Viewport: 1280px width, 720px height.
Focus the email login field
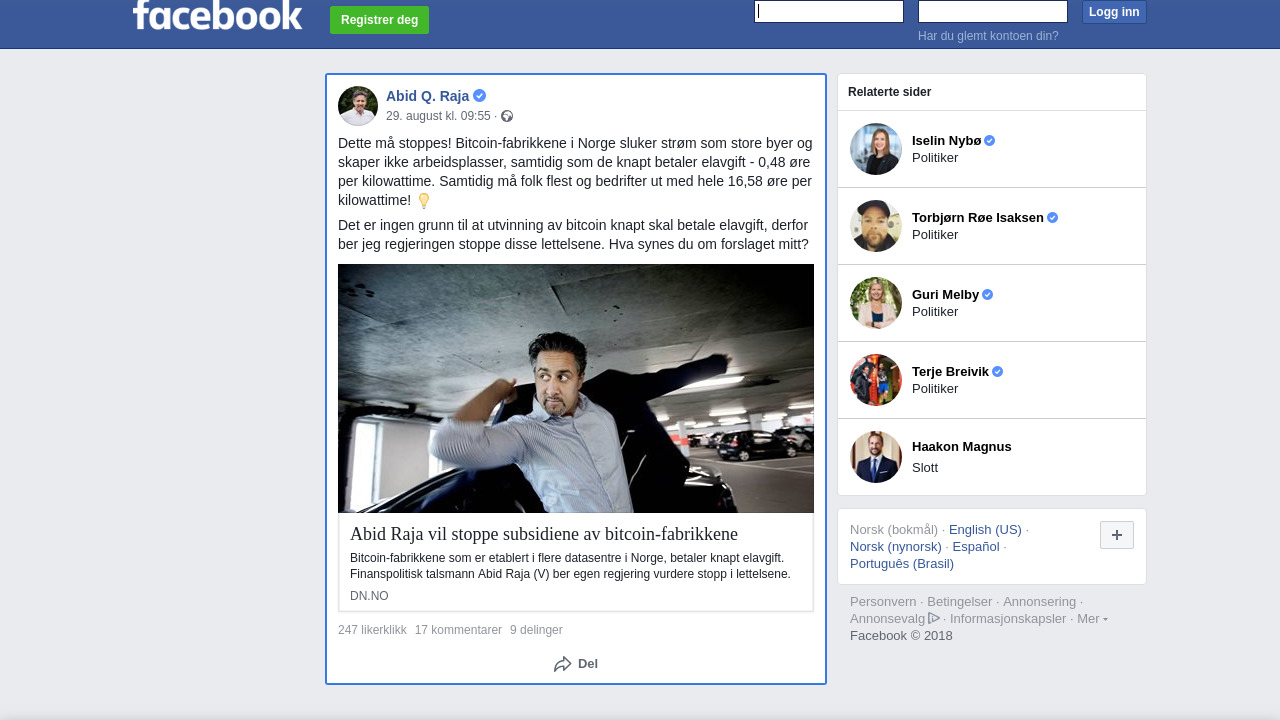tap(829, 11)
